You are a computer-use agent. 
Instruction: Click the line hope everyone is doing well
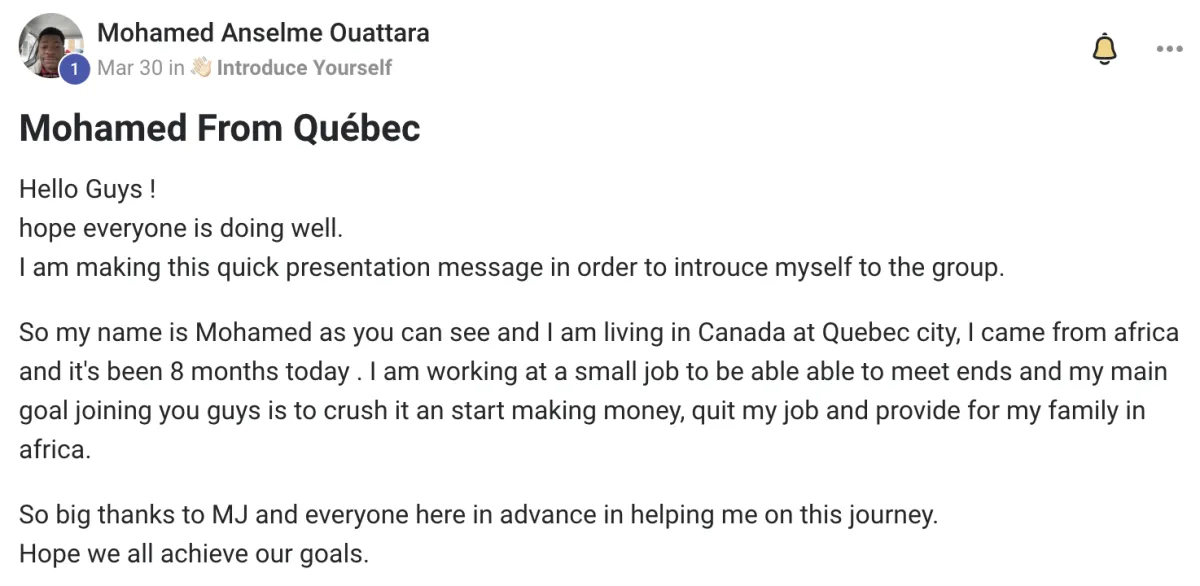click(181, 228)
